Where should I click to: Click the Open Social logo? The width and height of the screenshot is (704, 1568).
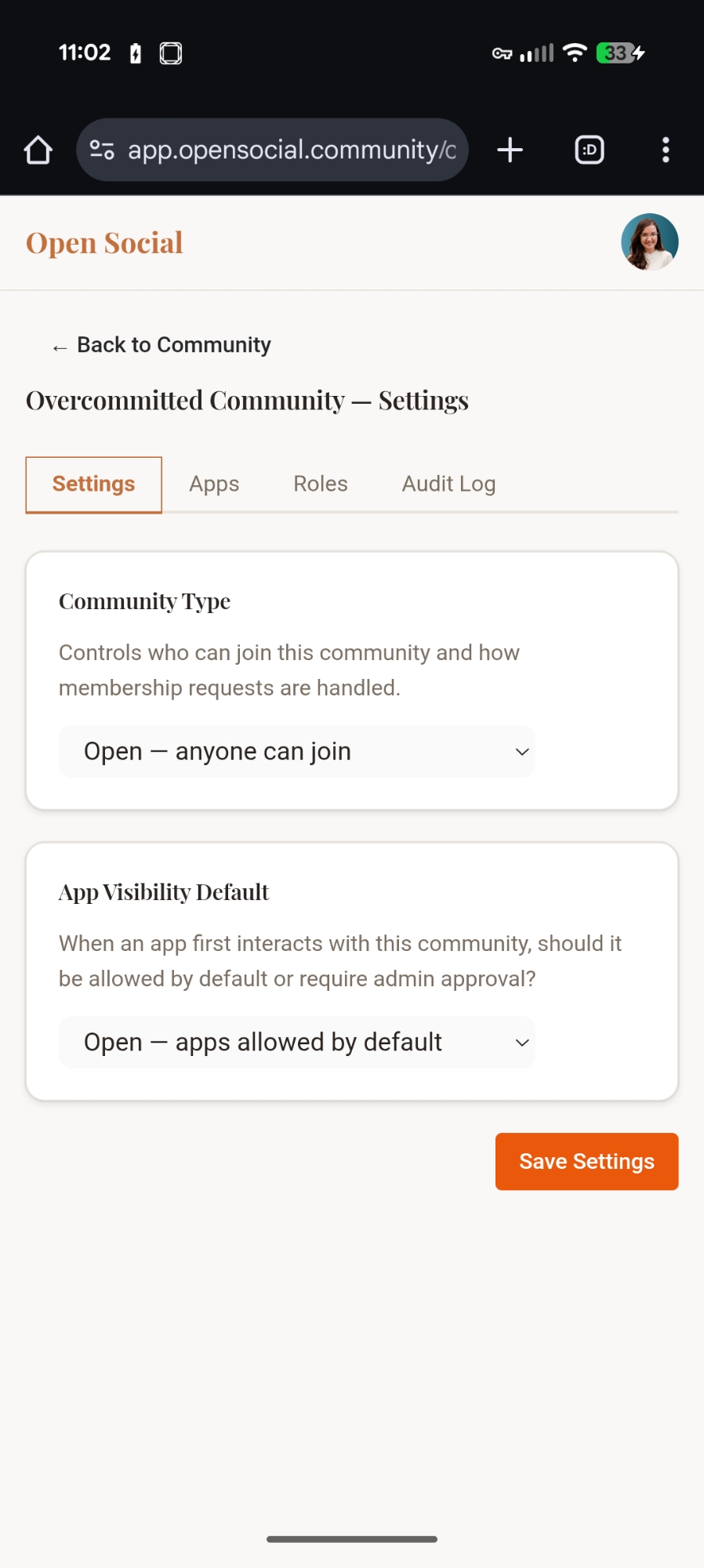(104, 243)
